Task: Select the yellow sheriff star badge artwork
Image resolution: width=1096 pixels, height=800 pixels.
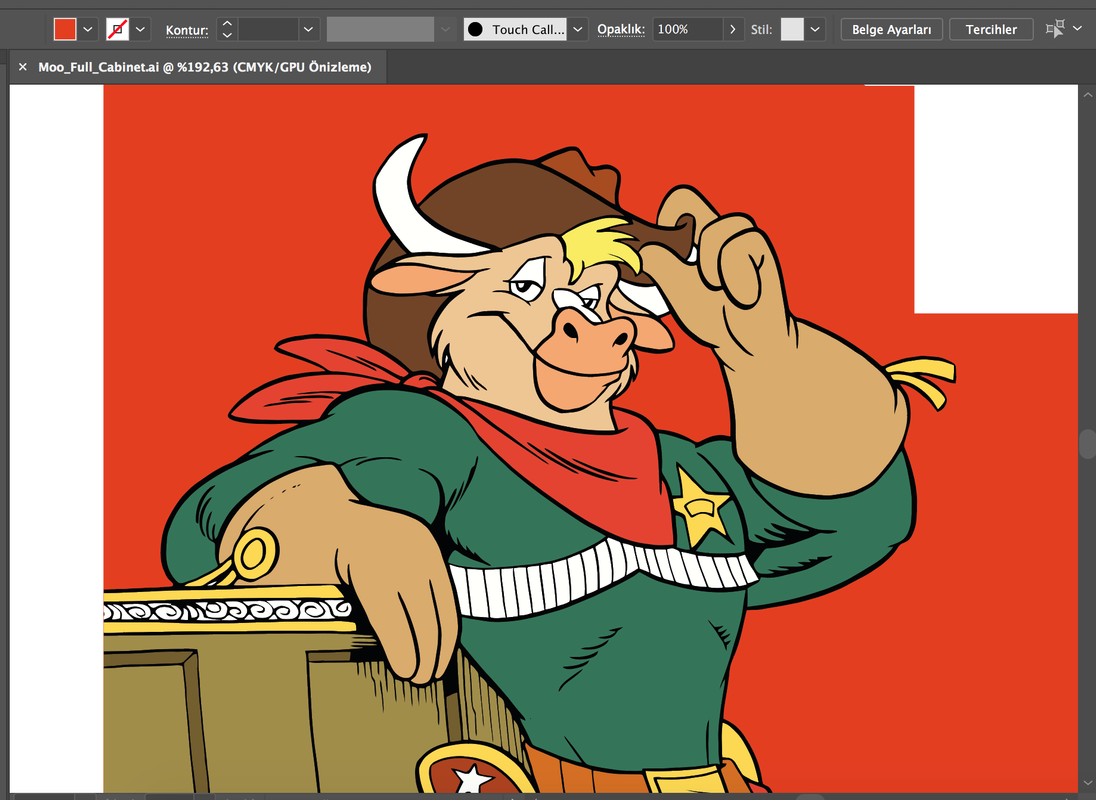Action: 702,507
